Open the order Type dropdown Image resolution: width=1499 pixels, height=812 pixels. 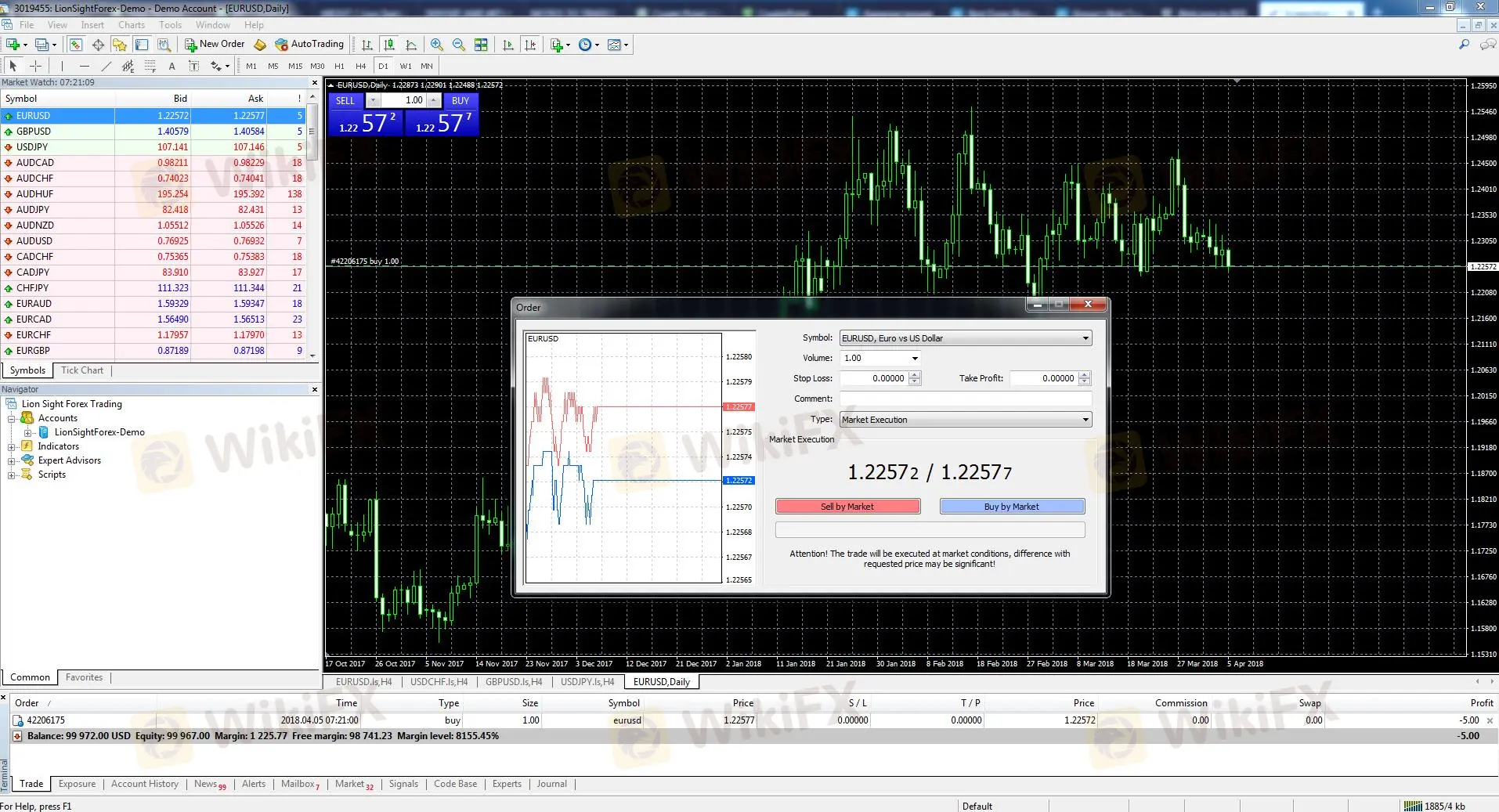click(1085, 420)
